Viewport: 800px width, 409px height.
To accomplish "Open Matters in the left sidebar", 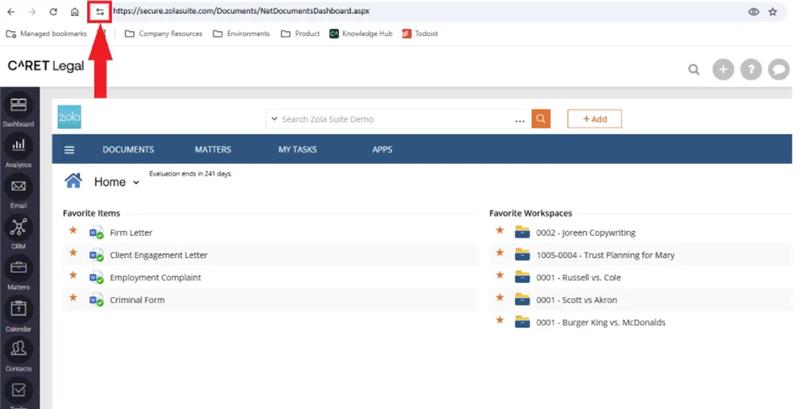I will point(18,273).
